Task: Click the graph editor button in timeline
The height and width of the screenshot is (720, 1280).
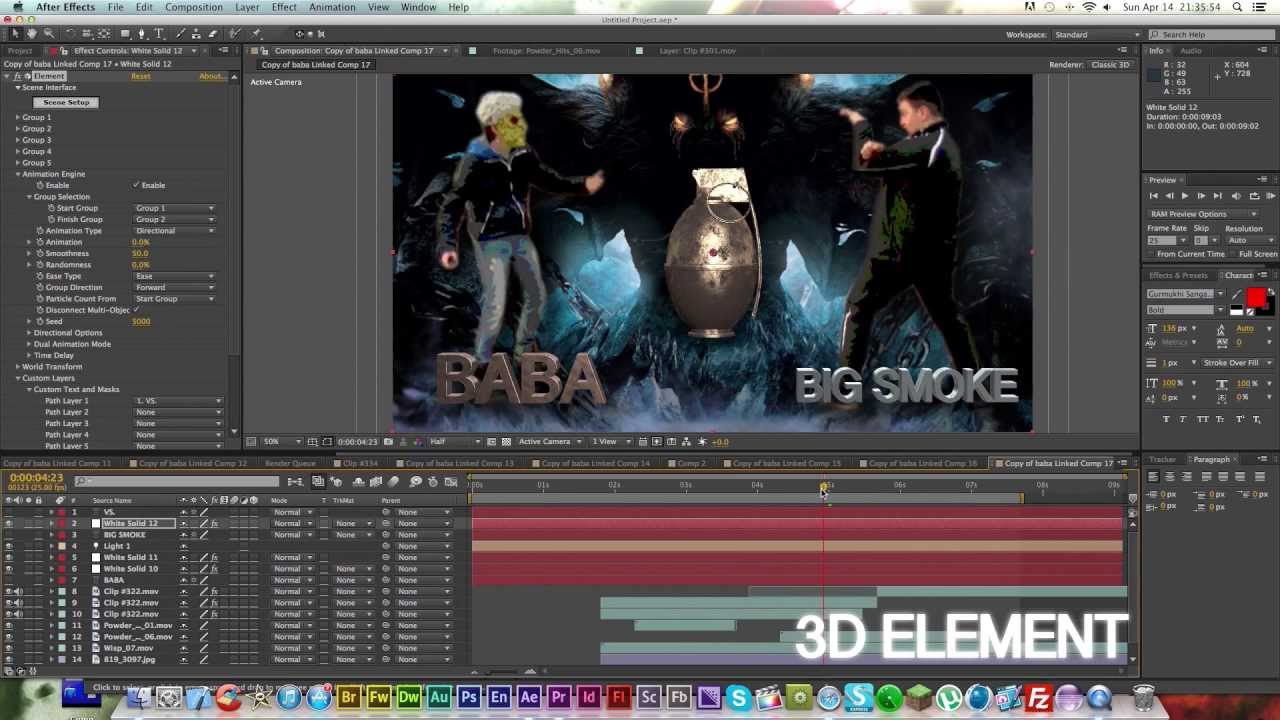Action: [x=449, y=482]
